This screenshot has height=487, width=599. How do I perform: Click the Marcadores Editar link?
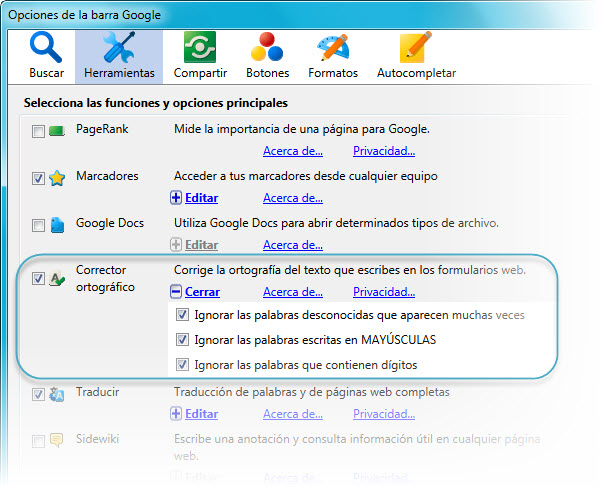(201, 198)
